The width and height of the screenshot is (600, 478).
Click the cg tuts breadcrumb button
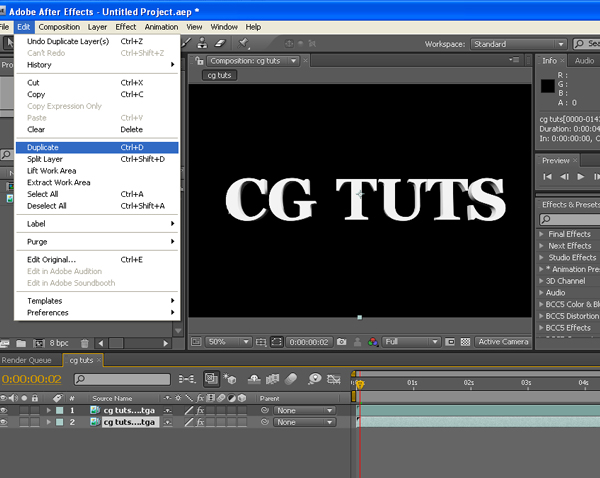click(x=220, y=75)
